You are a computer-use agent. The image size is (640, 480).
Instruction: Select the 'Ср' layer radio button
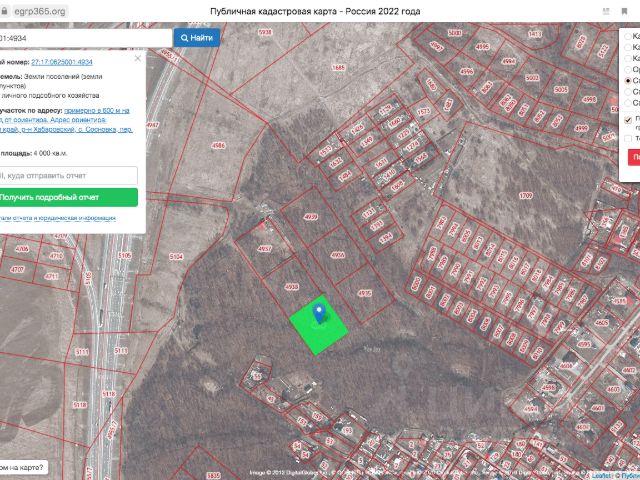[x=628, y=69]
